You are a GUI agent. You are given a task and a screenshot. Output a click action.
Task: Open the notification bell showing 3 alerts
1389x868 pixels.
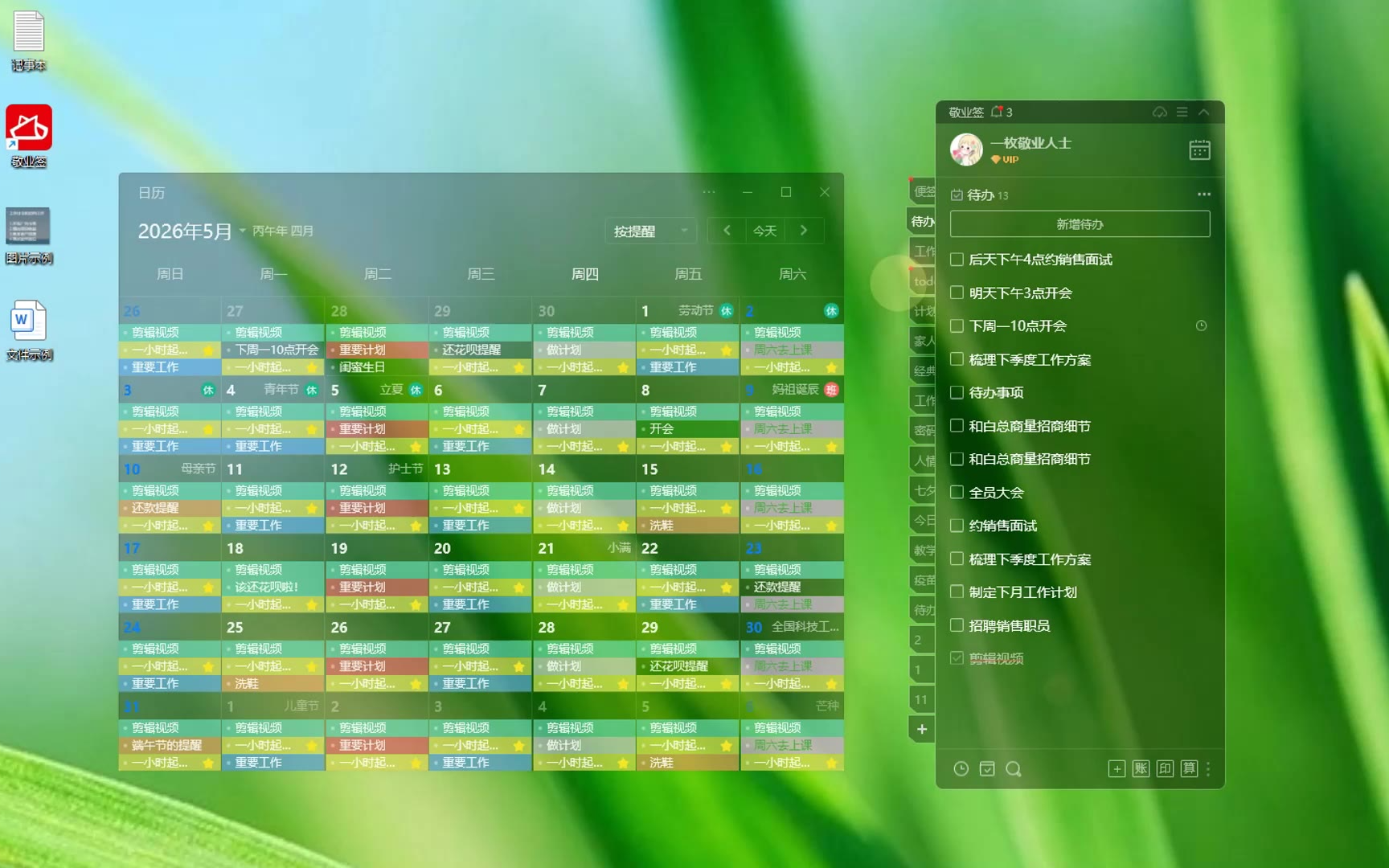tap(998, 113)
